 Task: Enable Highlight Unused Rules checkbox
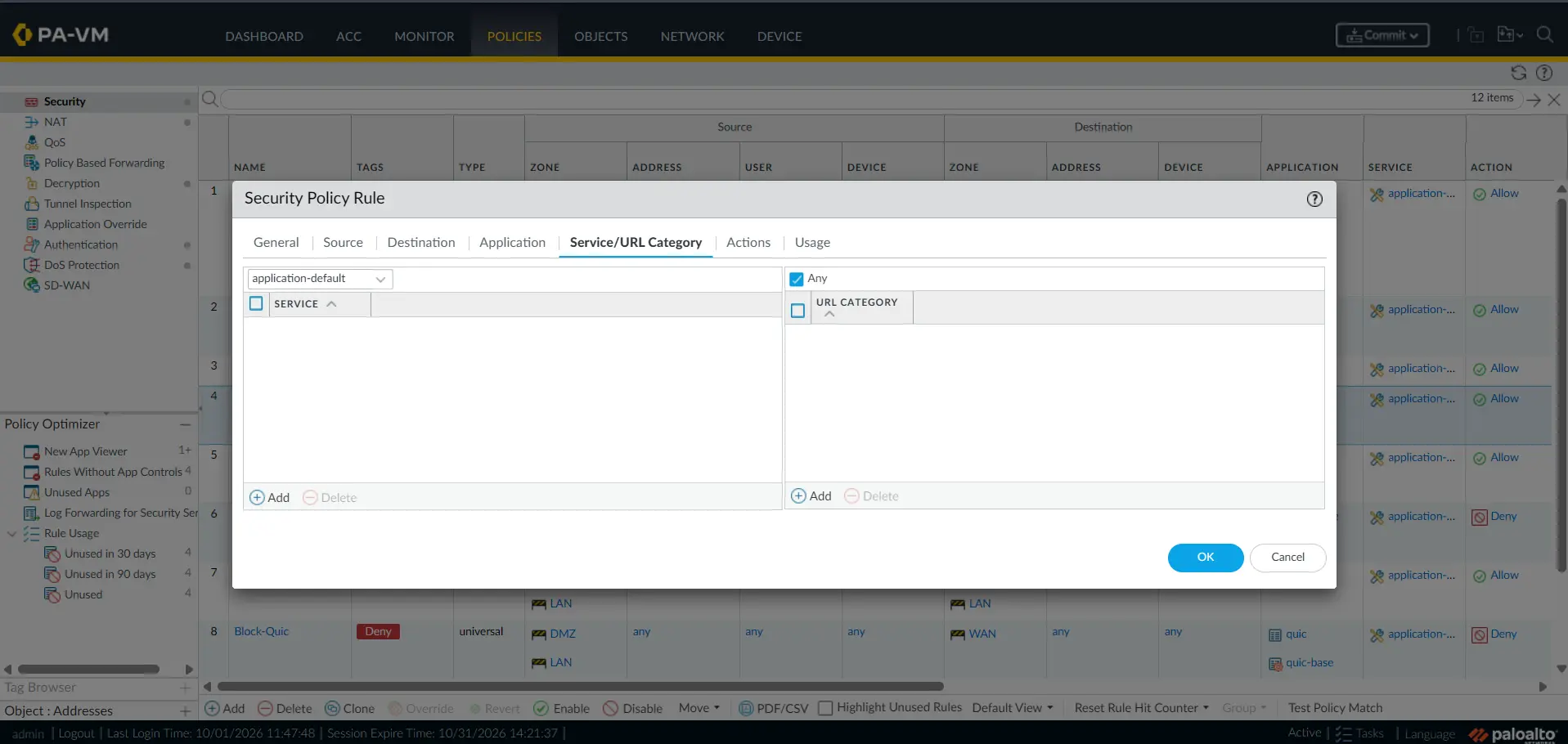[x=826, y=708]
